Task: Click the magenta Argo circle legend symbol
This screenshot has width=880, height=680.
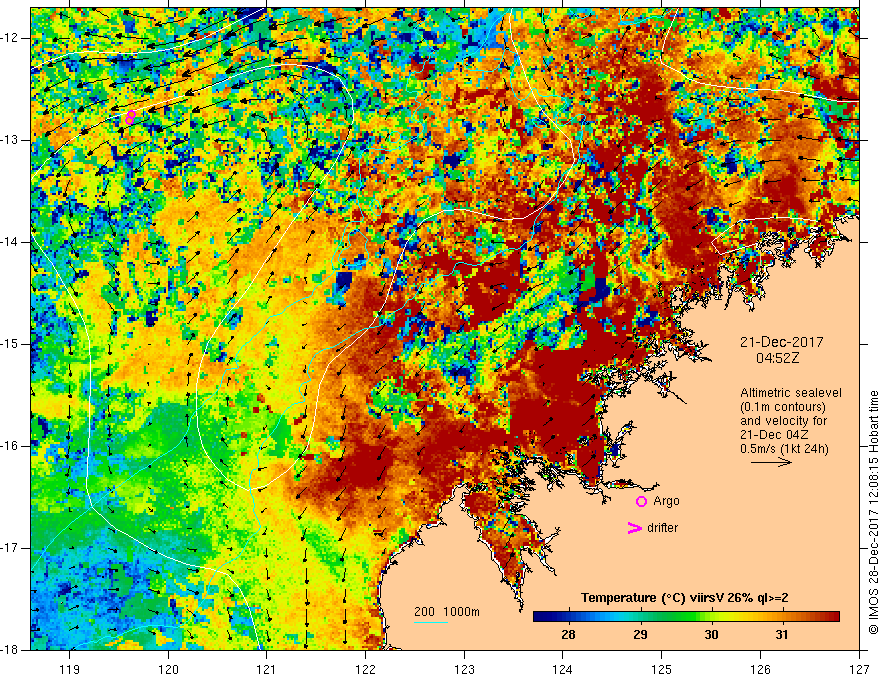Action: tap(641, 501)
